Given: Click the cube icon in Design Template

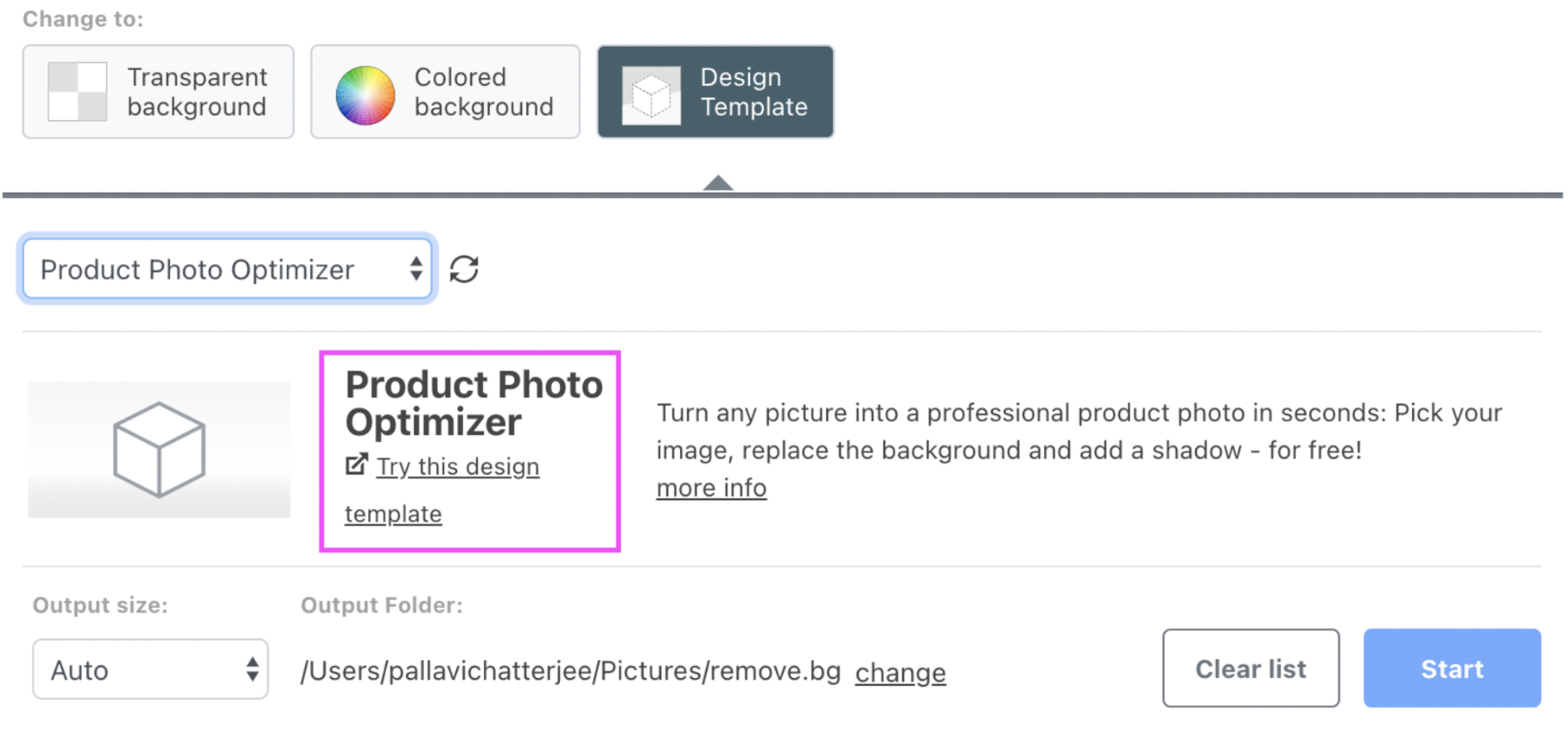Looking at the screenshot, I should (x=651, y=95).
